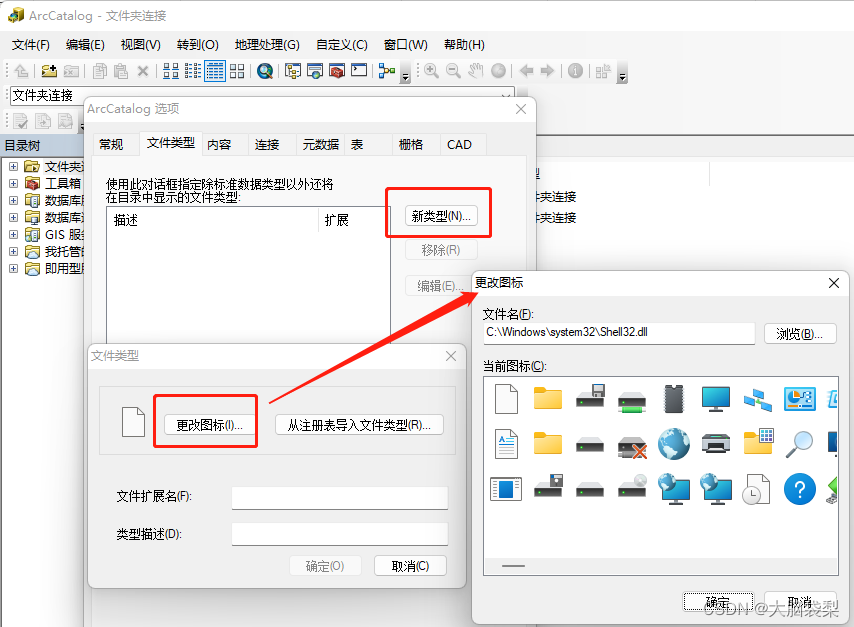Screen dimensions: 854x627
Task: Open the red ArcToolbox window icon
Action: 337,71
